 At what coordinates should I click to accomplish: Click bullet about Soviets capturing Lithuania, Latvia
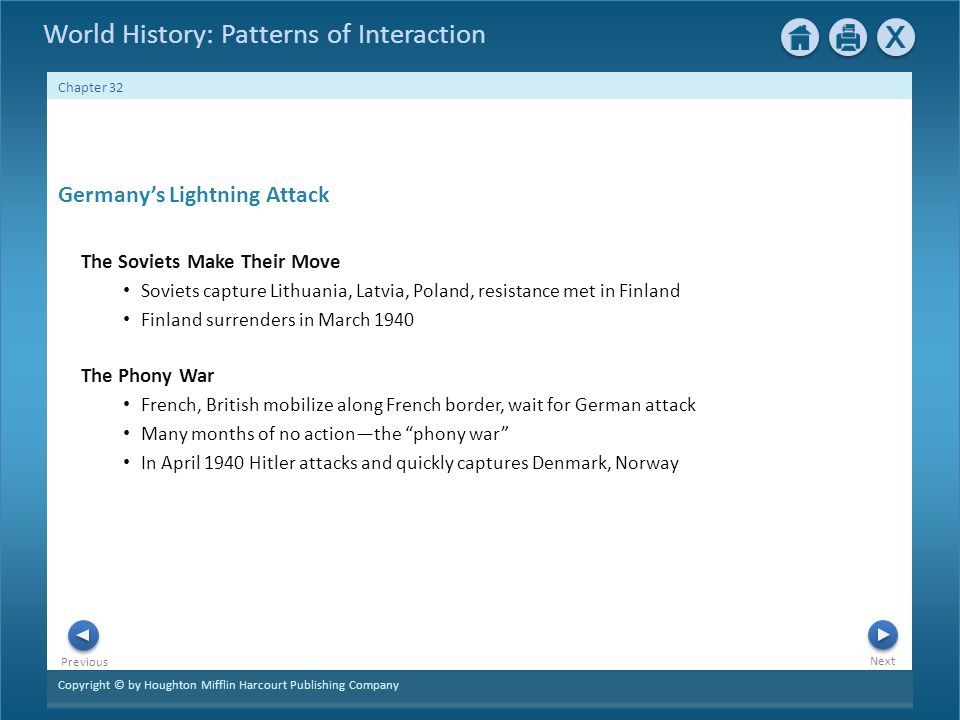tap(410, 291)
